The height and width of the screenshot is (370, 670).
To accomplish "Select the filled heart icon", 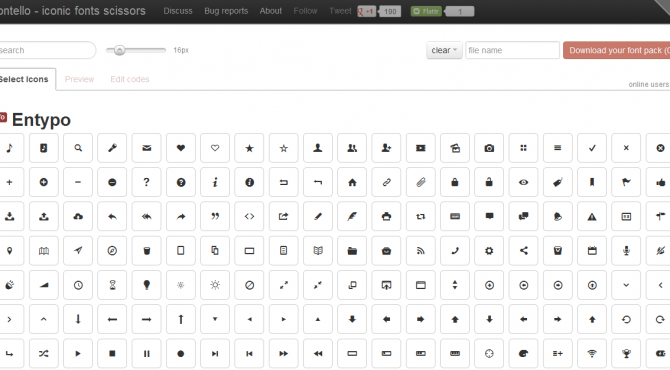I will [181, 148].
